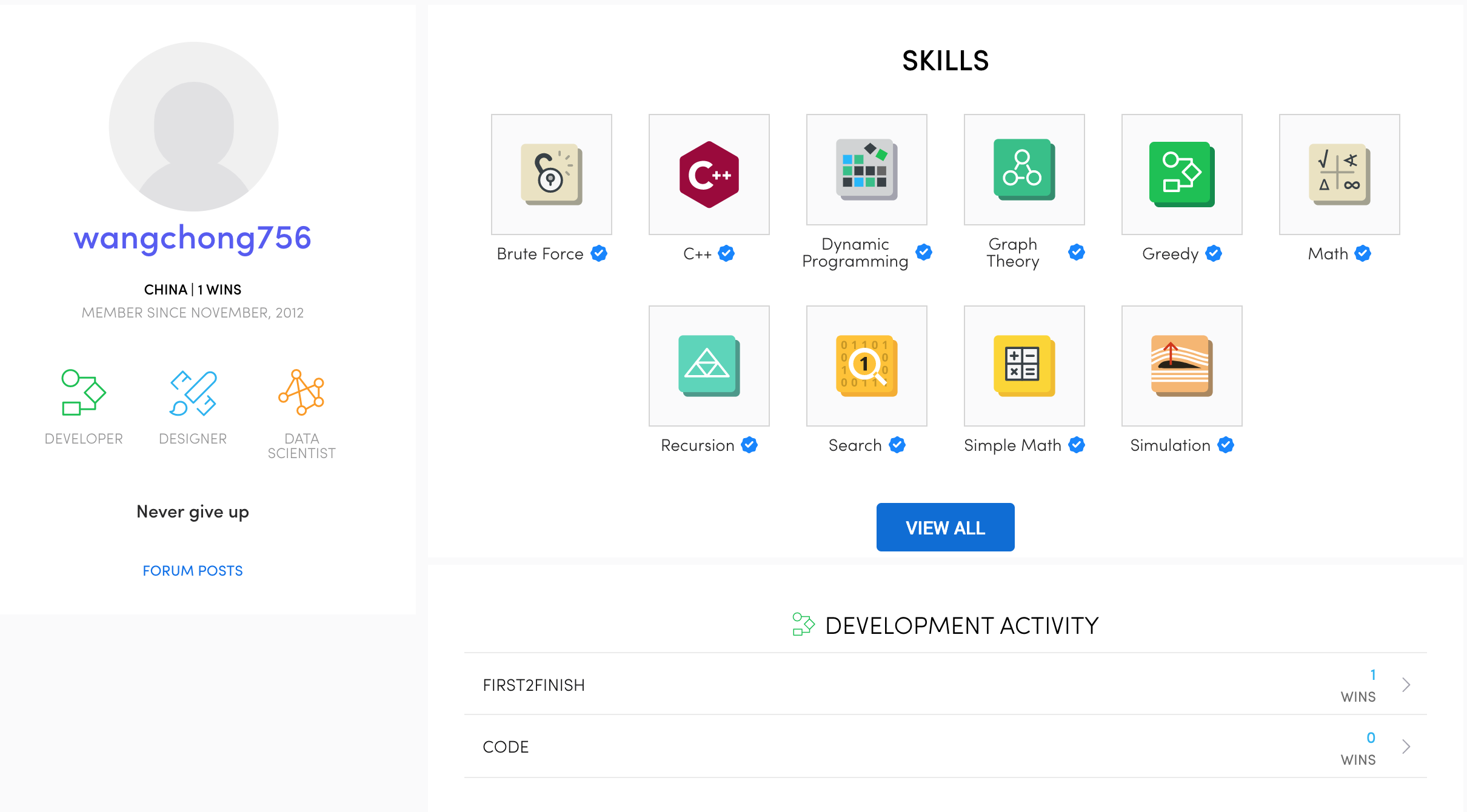Select the Recursion skill icon
The height and width of the screenshot is (812, 1467).
coord(709,366)
